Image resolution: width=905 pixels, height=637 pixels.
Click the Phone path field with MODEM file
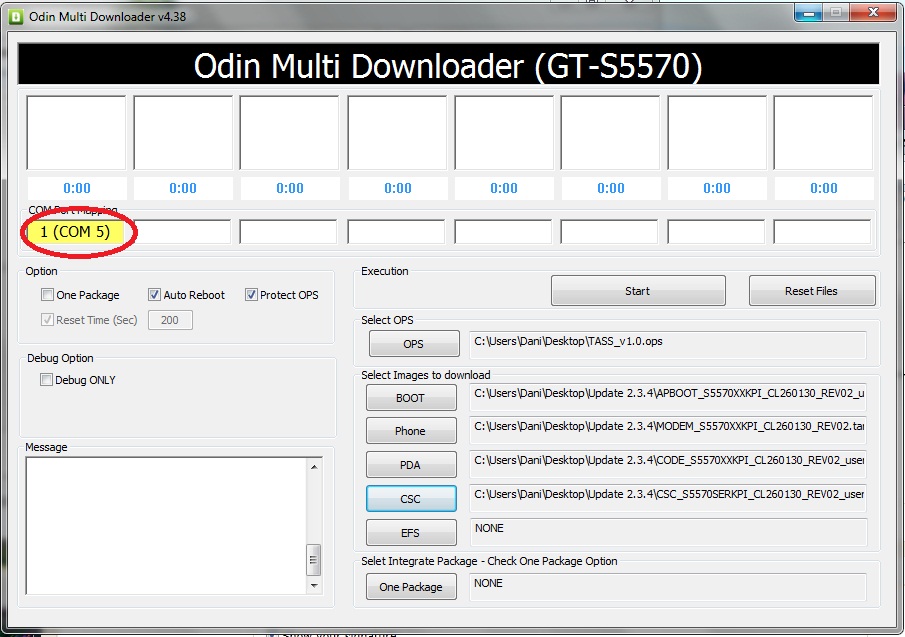coord(668,431)
